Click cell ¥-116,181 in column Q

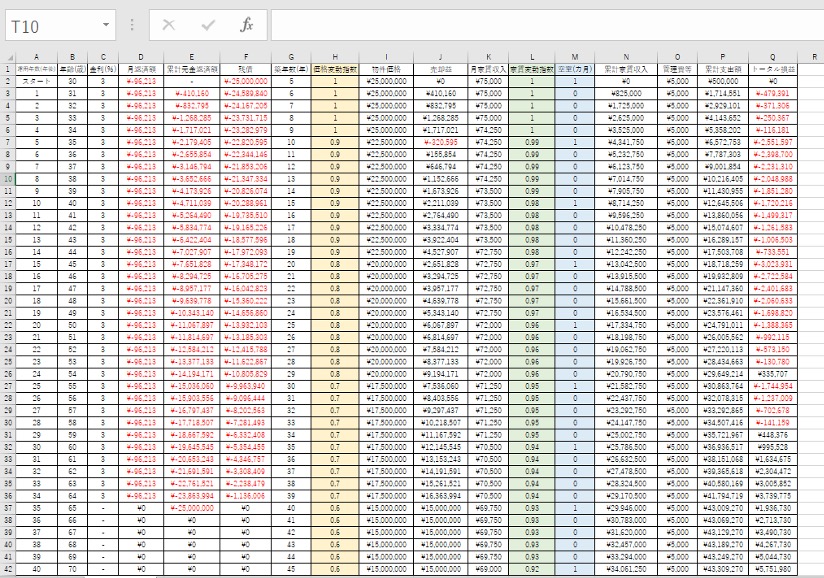click(772, 130)
